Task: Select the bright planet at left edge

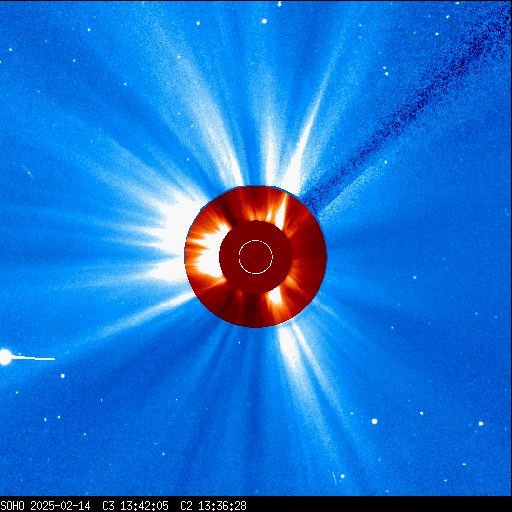Action: (x=5, y=357)
